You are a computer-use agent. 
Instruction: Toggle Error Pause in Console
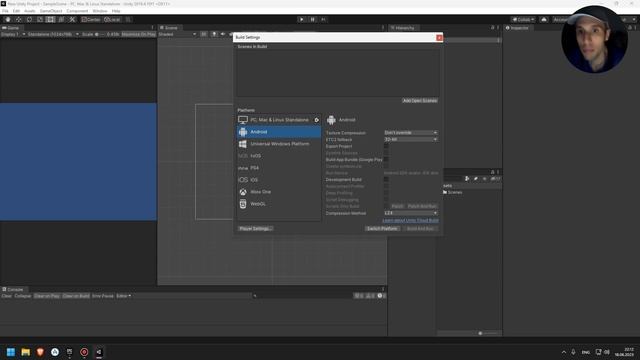103,296
